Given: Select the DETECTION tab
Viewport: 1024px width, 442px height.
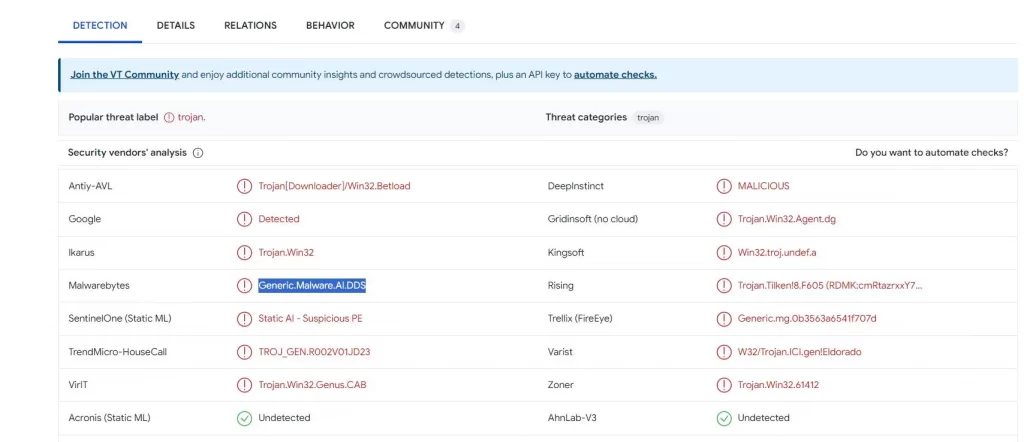Looking at the screenshot, I should [100, 25].
